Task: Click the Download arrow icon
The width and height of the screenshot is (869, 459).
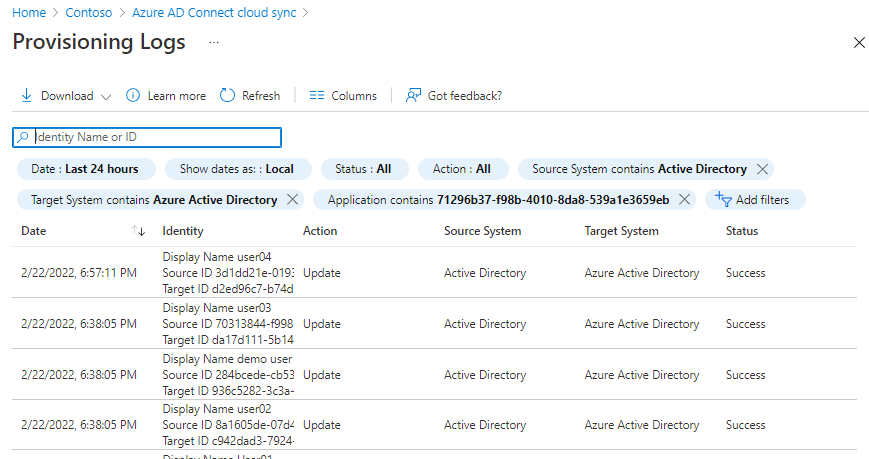Action: pos(26,96)
